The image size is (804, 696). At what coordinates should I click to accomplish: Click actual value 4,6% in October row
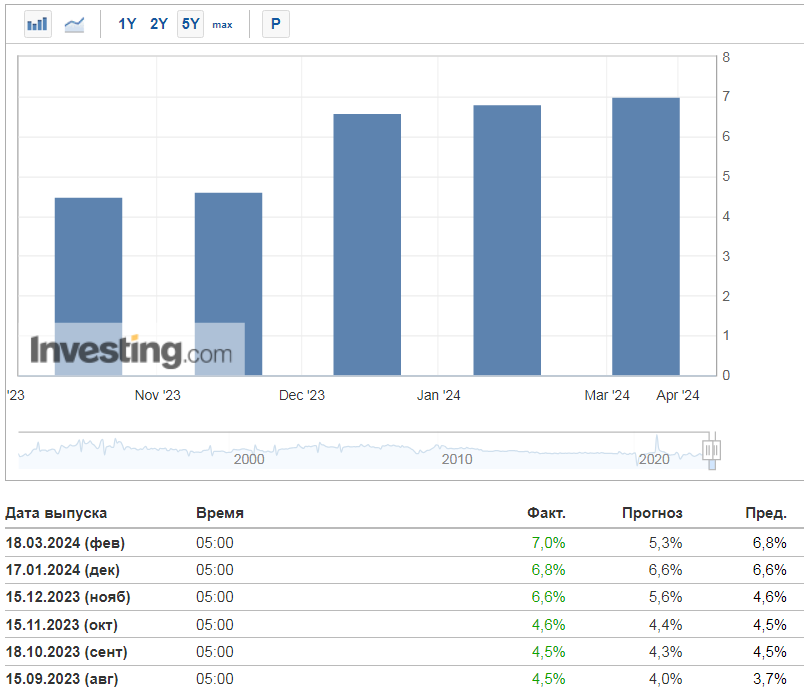tap(548, 625)
